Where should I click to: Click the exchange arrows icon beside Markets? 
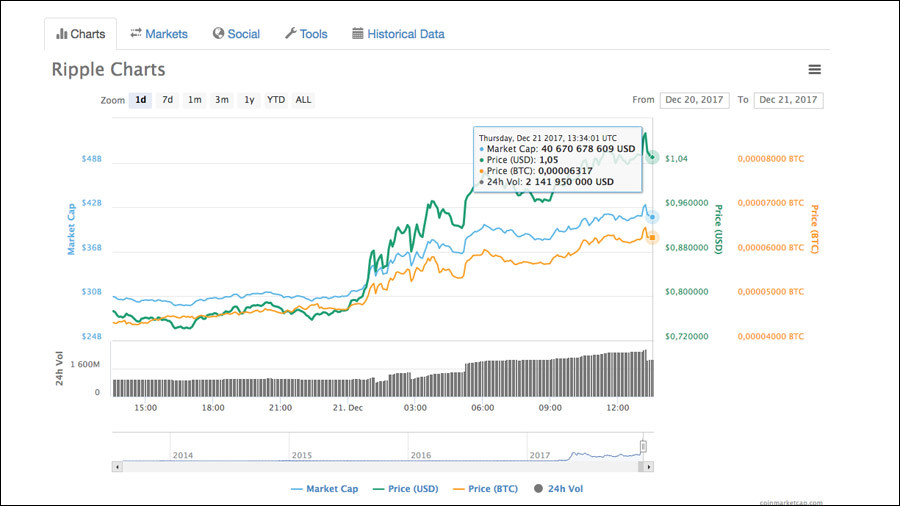[135, 33]
